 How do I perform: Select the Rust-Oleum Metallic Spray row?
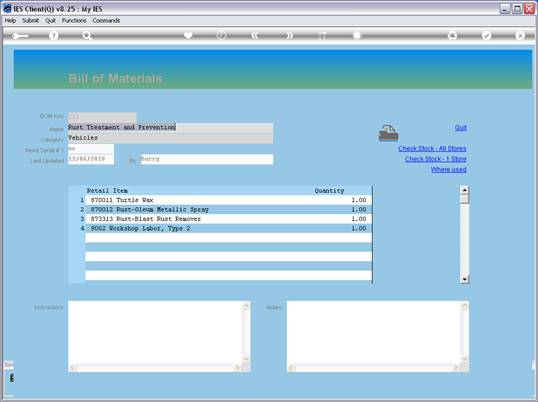tap(228, 209)
